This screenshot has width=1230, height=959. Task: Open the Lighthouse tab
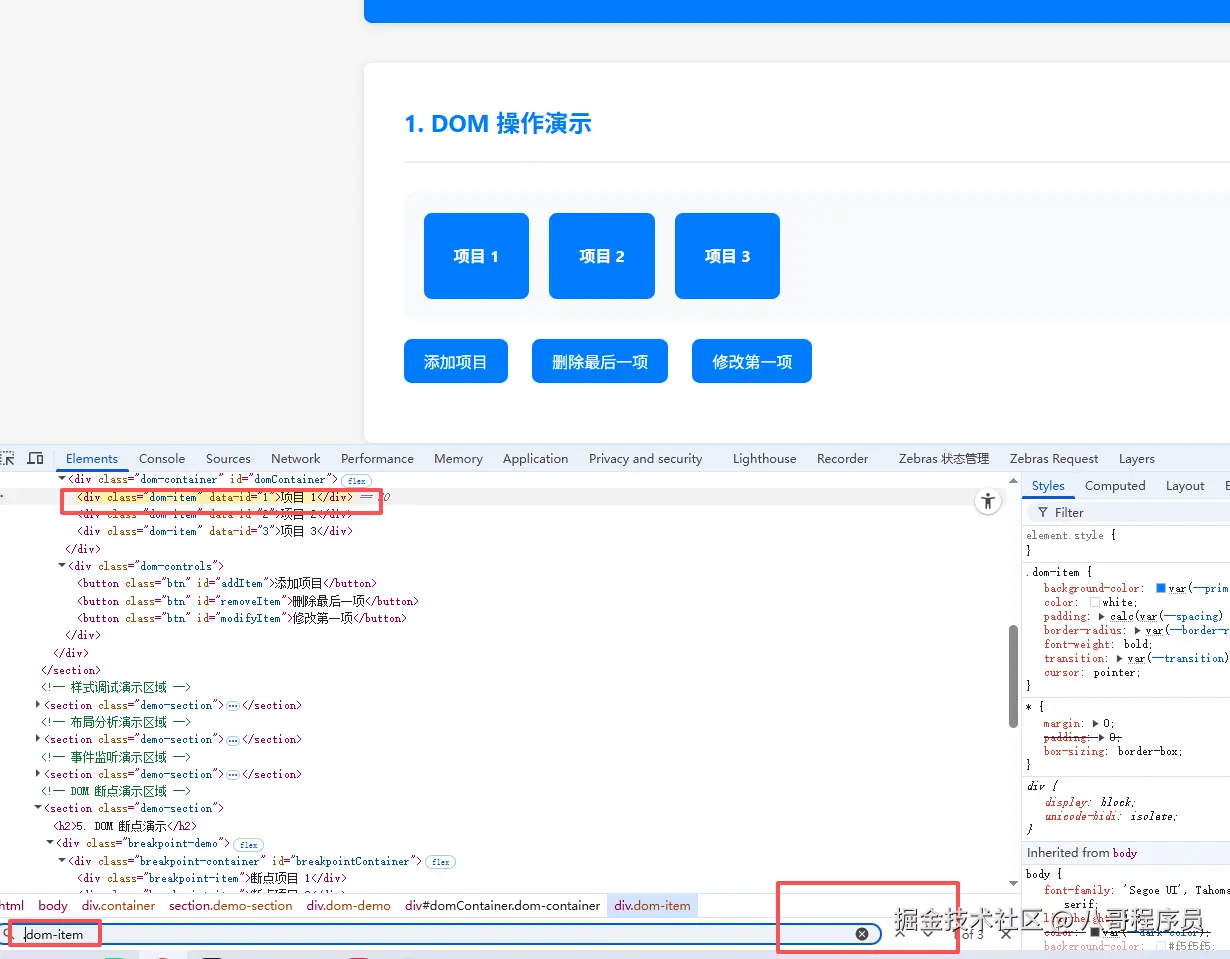pos(764,458)
